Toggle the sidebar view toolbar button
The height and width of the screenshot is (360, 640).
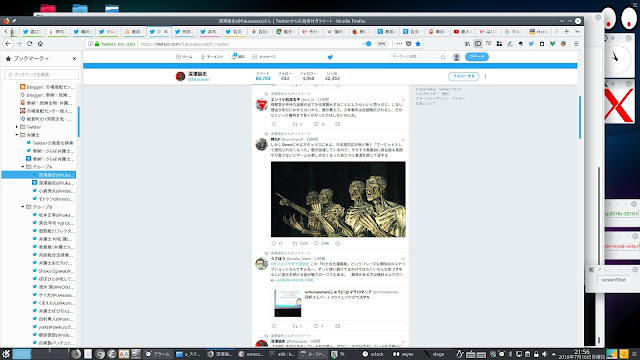478,44
